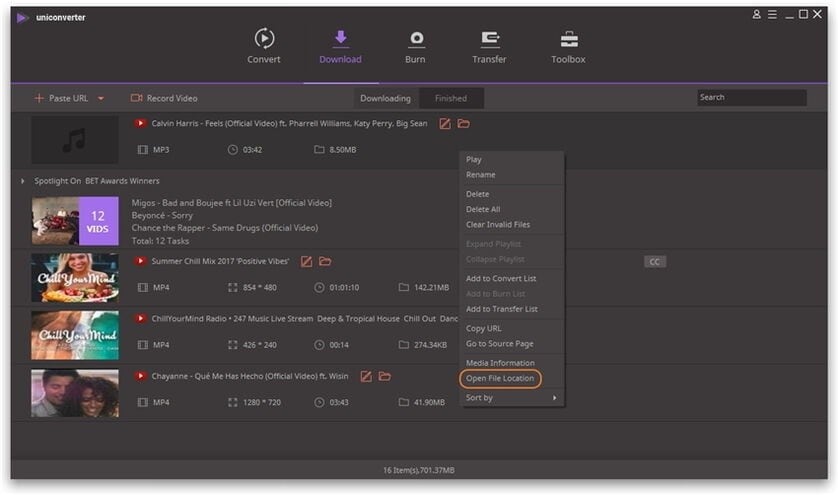Screen dimensions: 838x495
Task: Switch to the Finished tab
Action: click(451, 98)
